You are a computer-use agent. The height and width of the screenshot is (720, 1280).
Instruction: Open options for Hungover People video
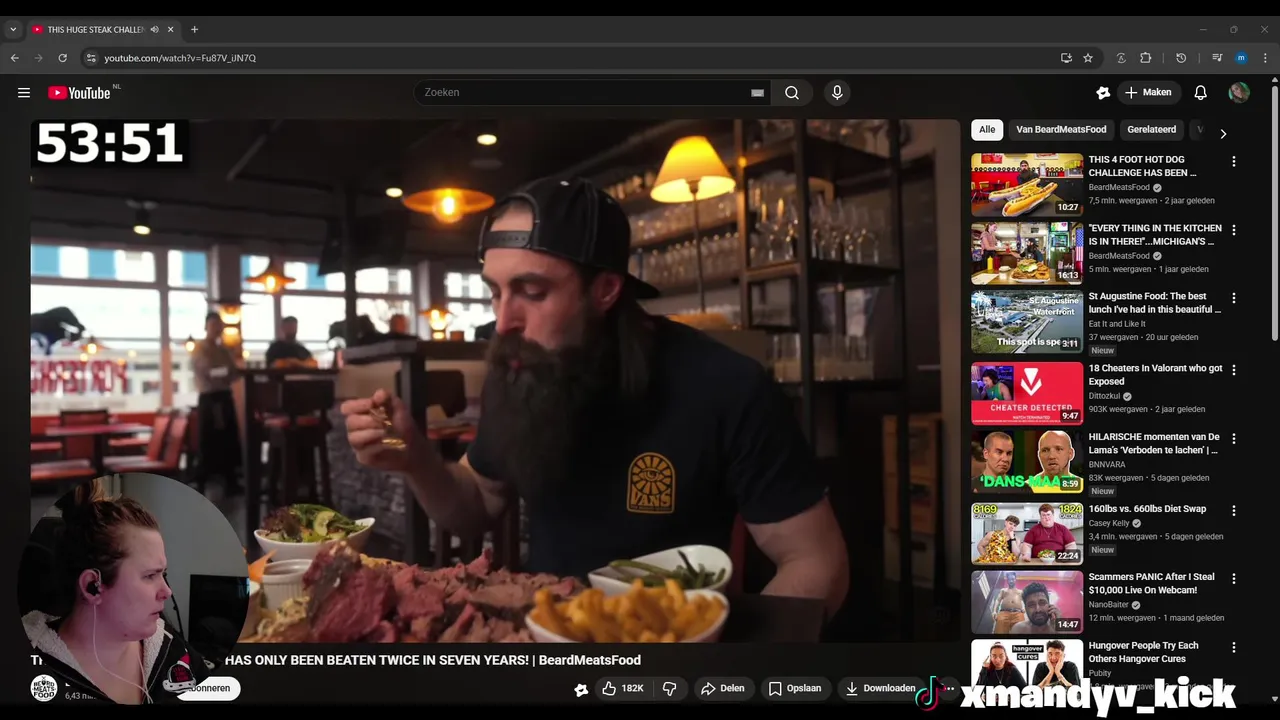pos(1234,647)
